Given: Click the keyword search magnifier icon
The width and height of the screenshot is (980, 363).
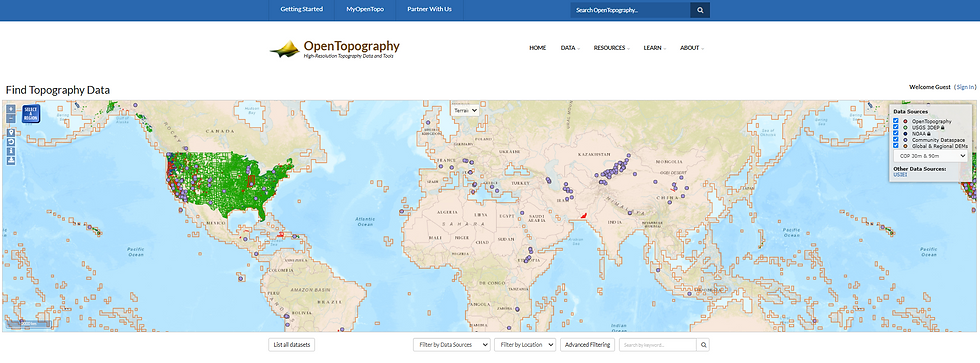Looking at the screenshot, I should [x=703, y=345].
